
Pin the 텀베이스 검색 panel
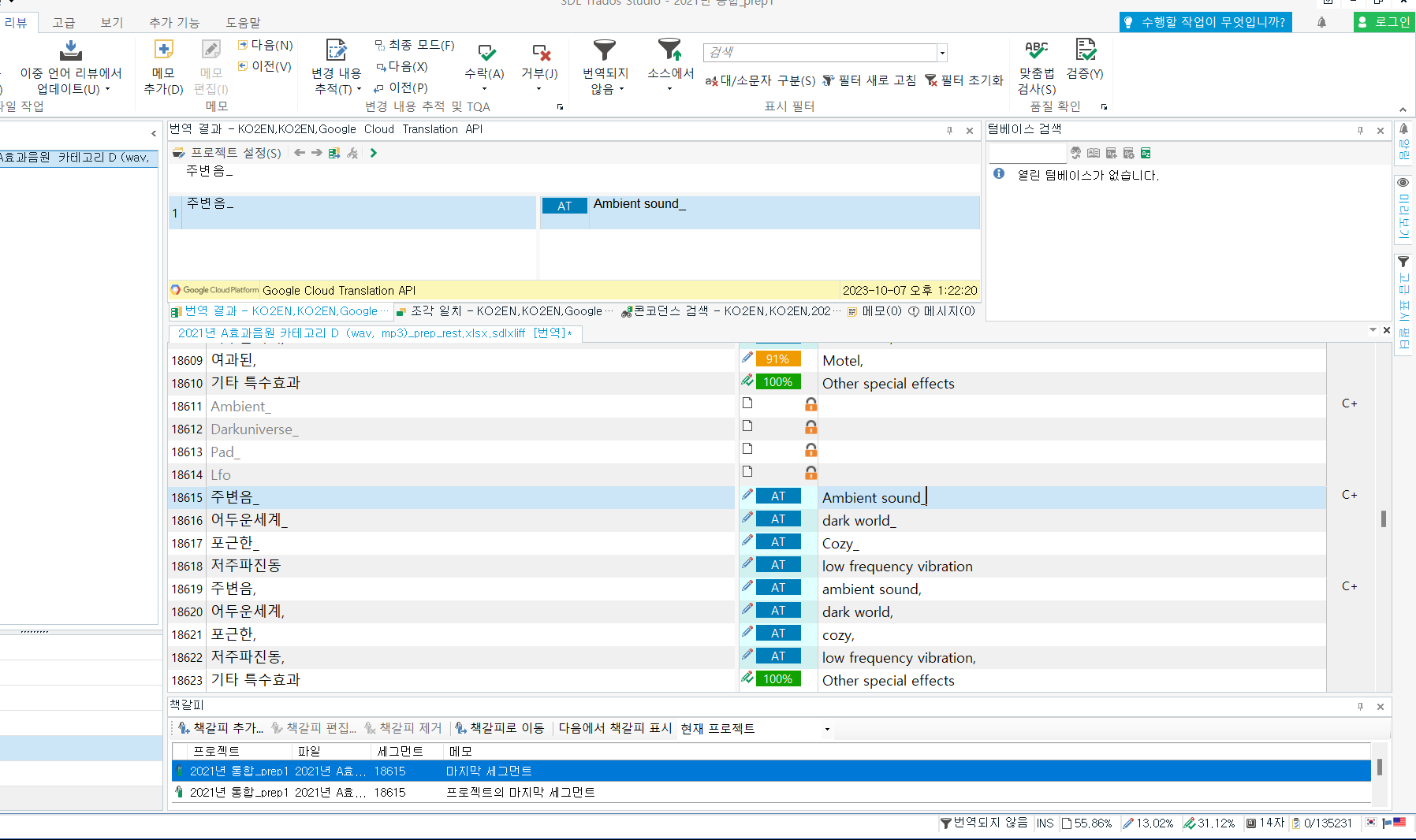coord(1360,130)
